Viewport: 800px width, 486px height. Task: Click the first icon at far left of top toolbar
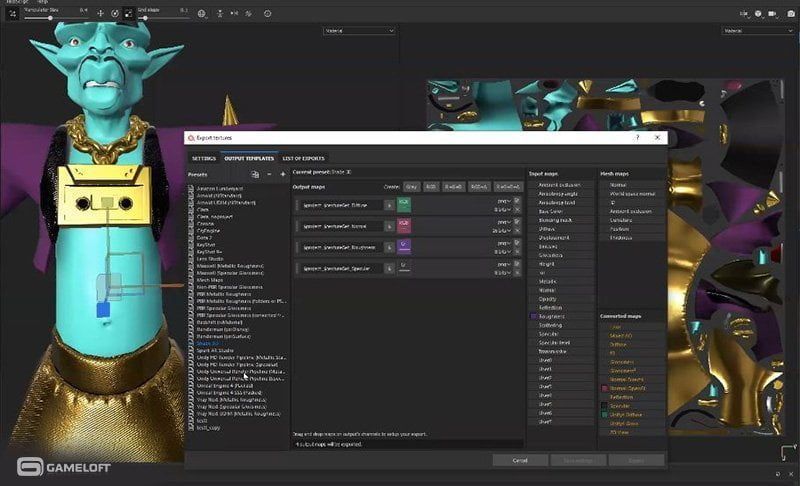[13, 14]
